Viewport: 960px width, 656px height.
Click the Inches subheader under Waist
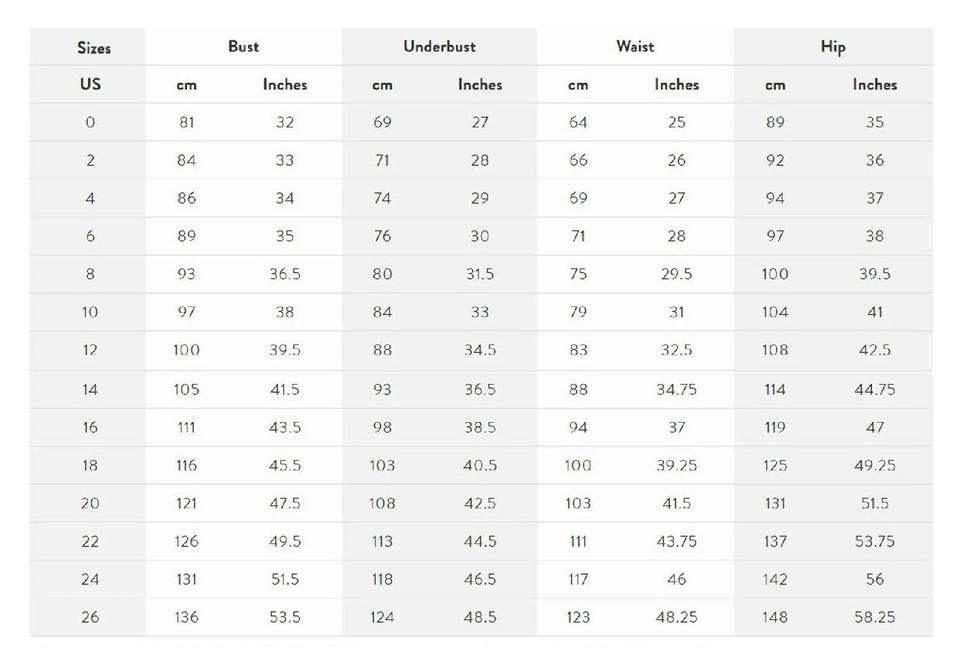[676, 85]
